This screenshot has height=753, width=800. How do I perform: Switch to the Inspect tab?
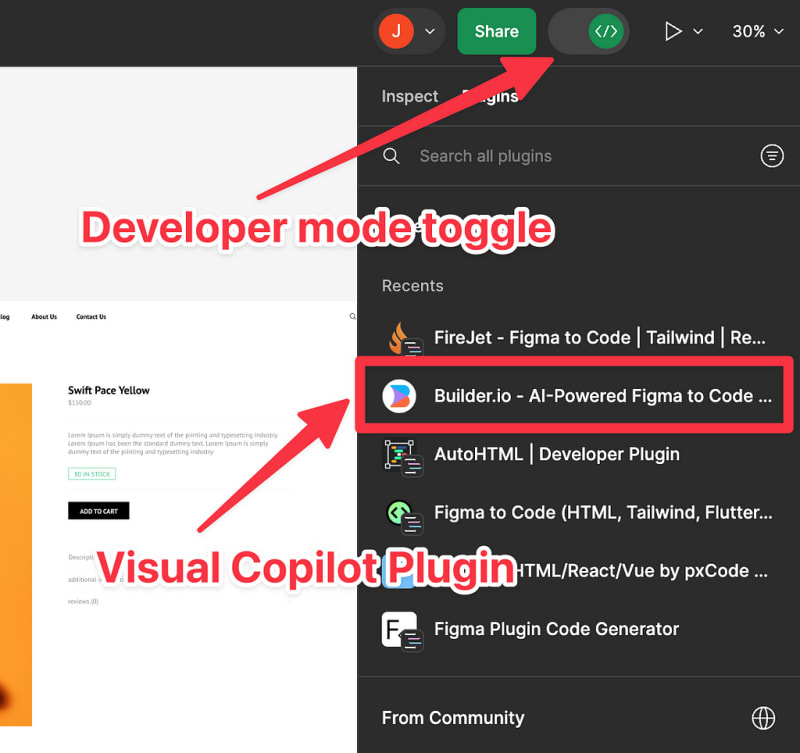click(x=410, y=96)
